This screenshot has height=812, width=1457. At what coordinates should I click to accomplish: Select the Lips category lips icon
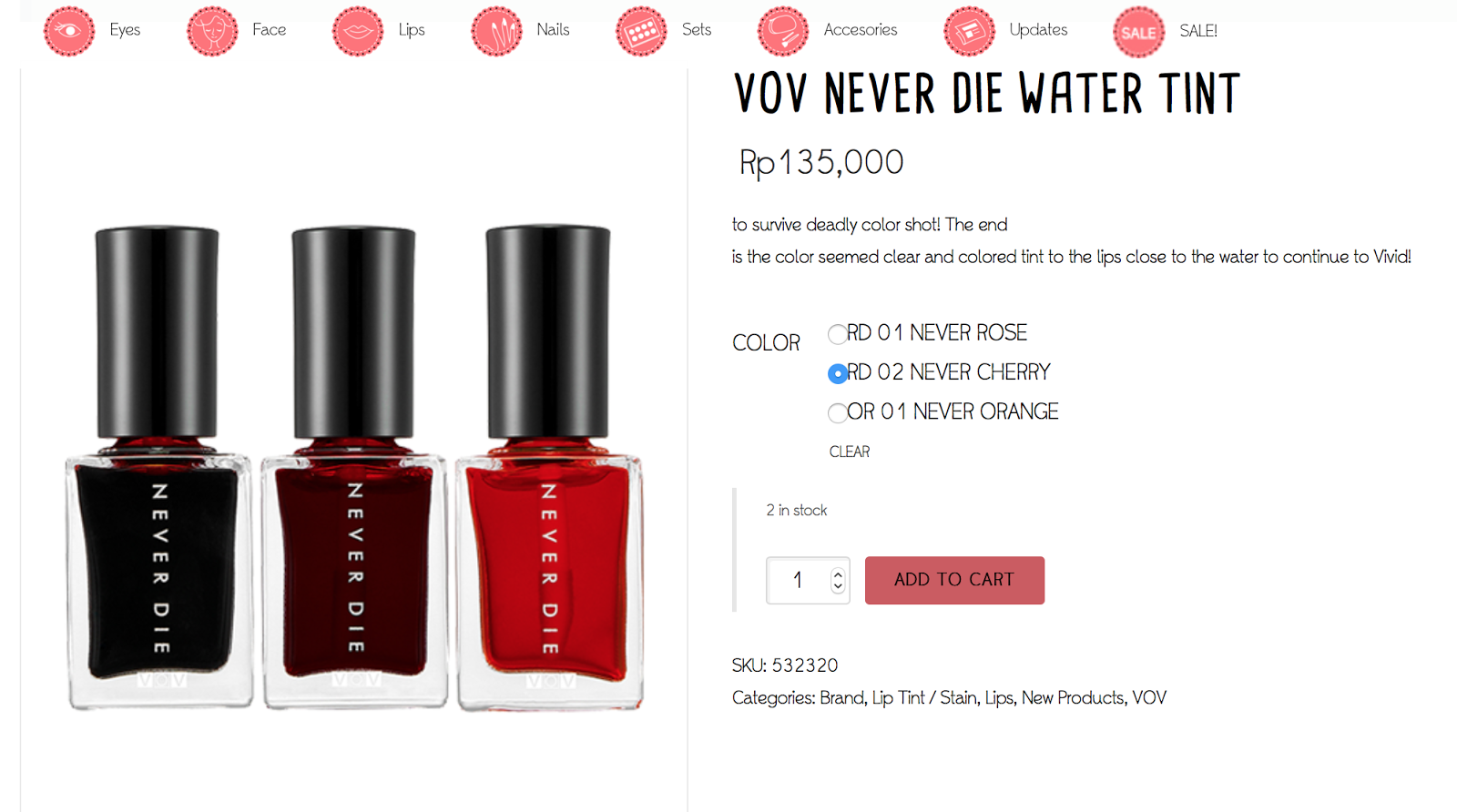click(358, 31)
